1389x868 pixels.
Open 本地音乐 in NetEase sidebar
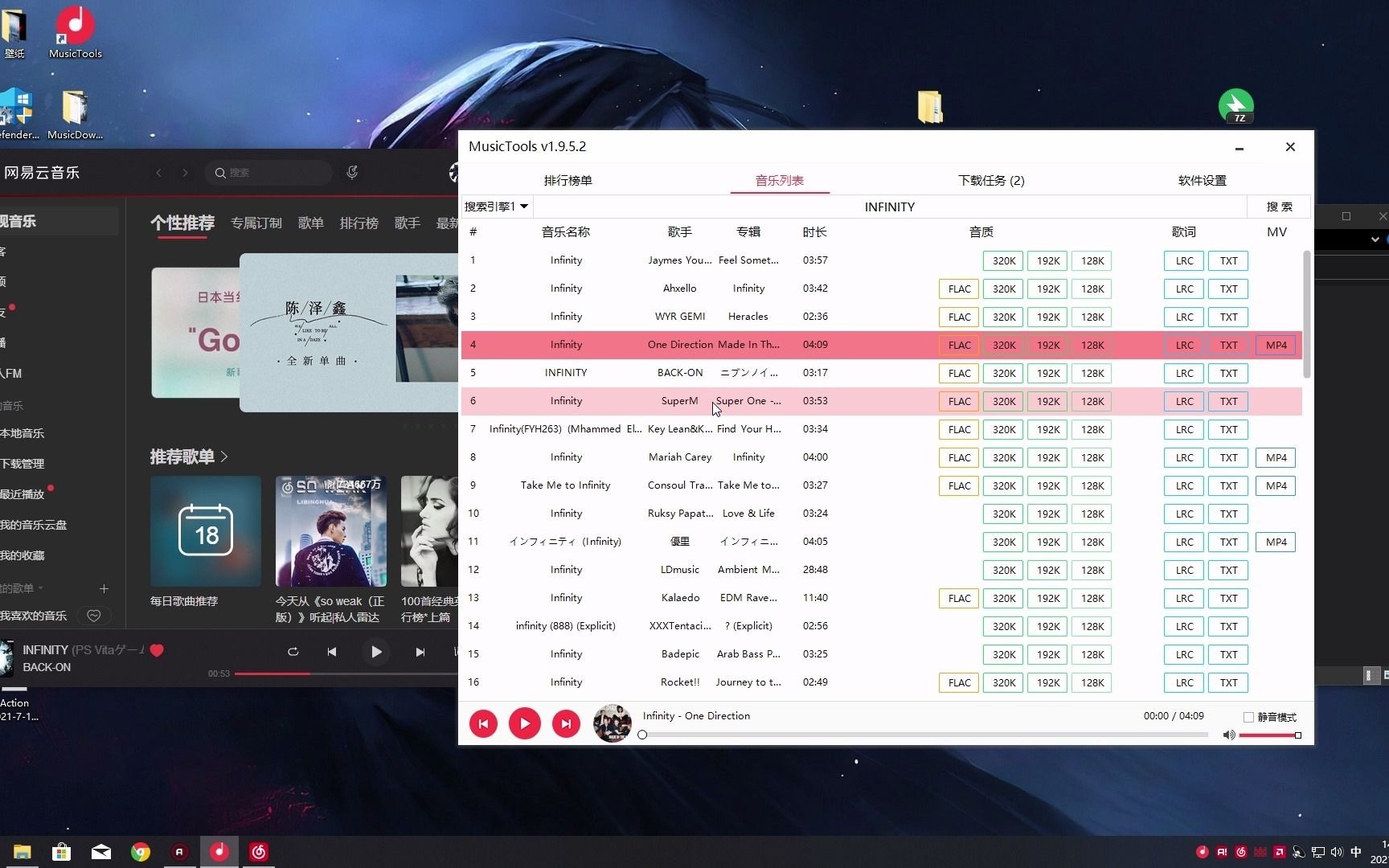click(23, 433)
